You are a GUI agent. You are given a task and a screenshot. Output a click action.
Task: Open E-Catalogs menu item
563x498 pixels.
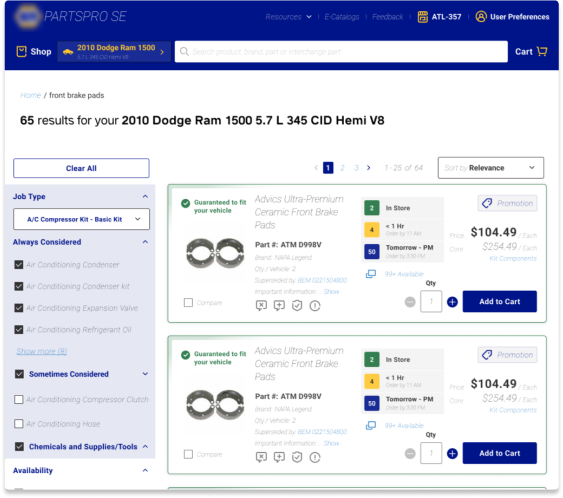click(341, 17)
